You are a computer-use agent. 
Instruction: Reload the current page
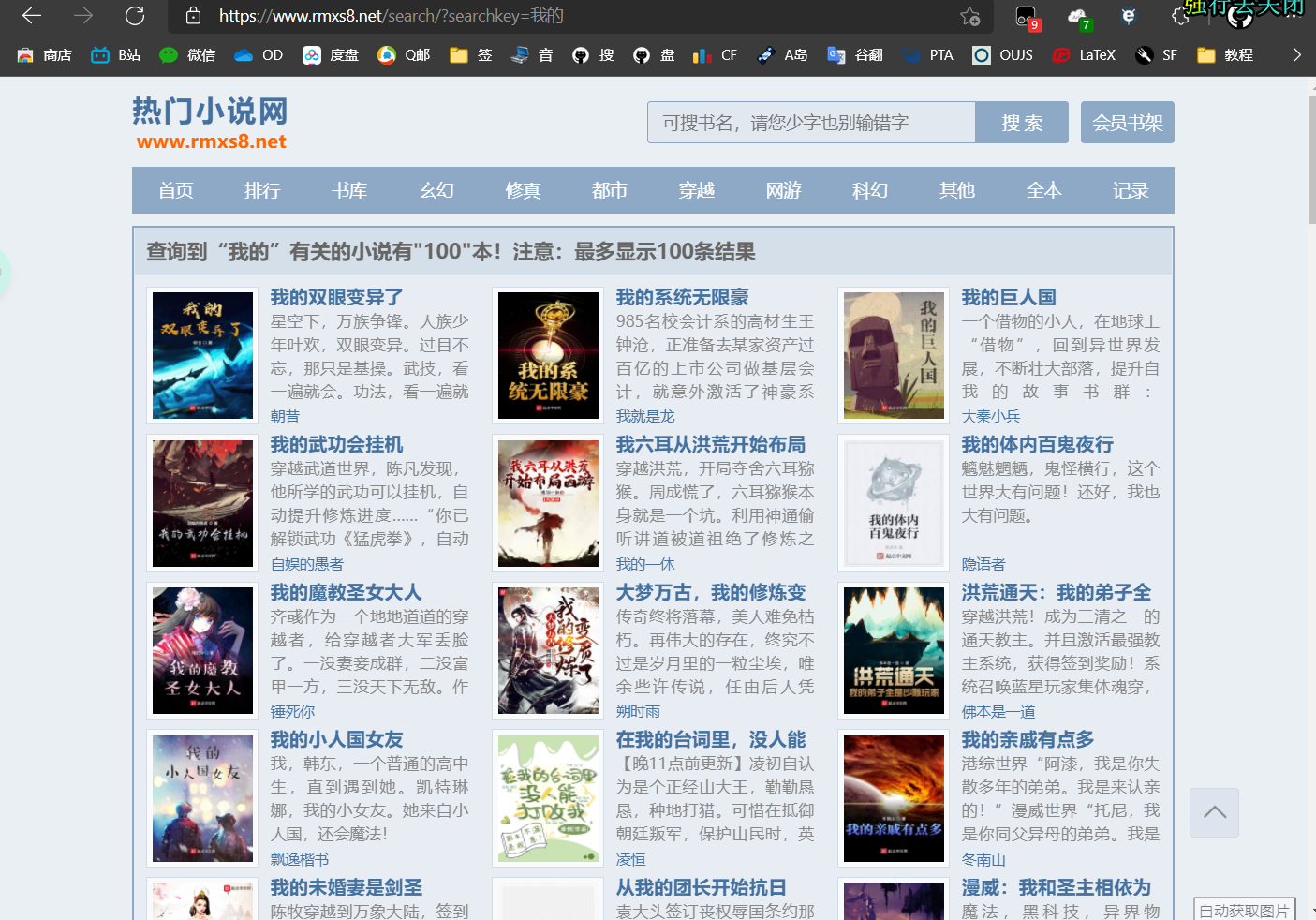(x=134, y=16)
